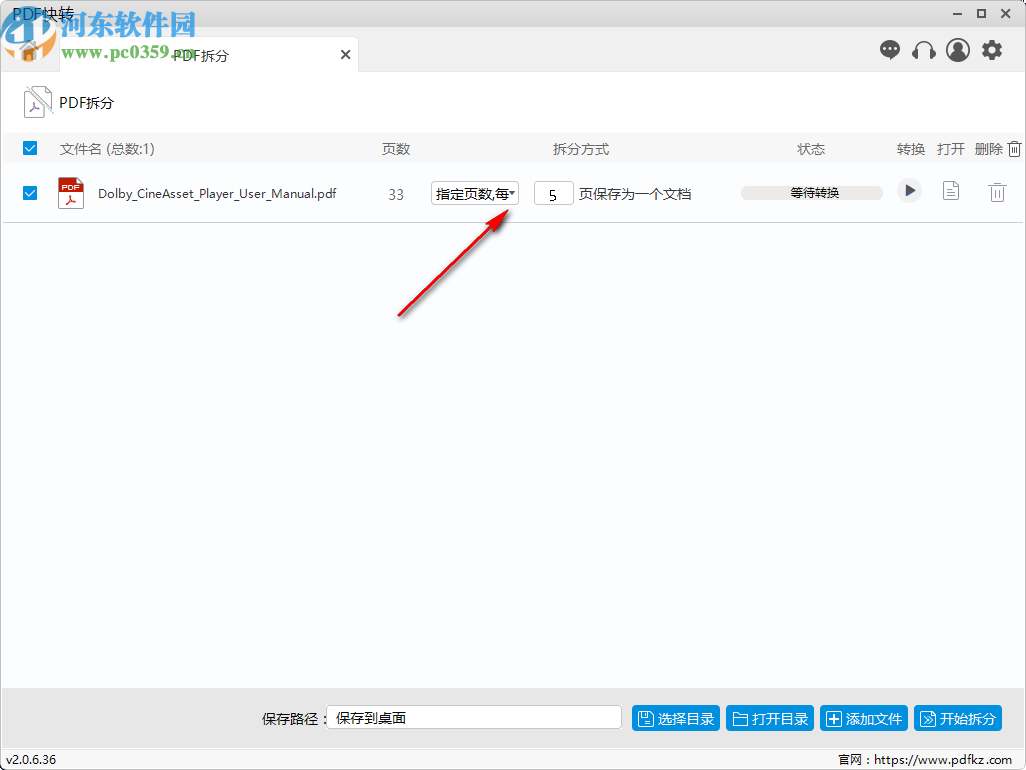Open the settings gear
1026x770 pixels.
coord(991,50)
